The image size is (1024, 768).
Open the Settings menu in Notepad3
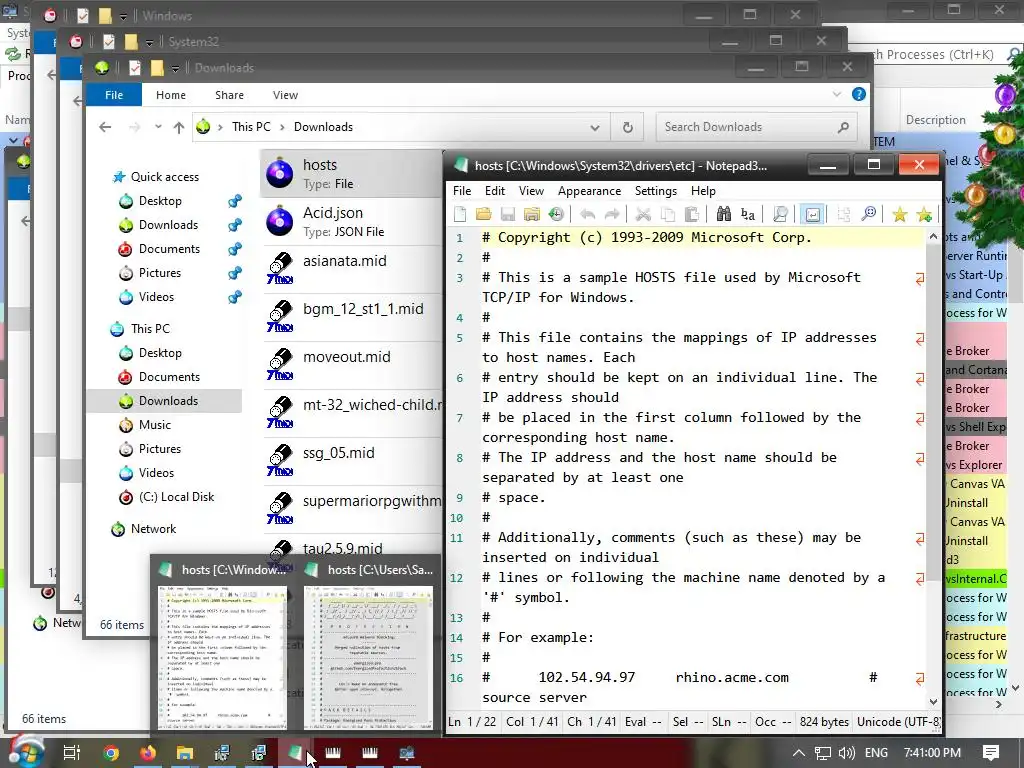[656, 191]
